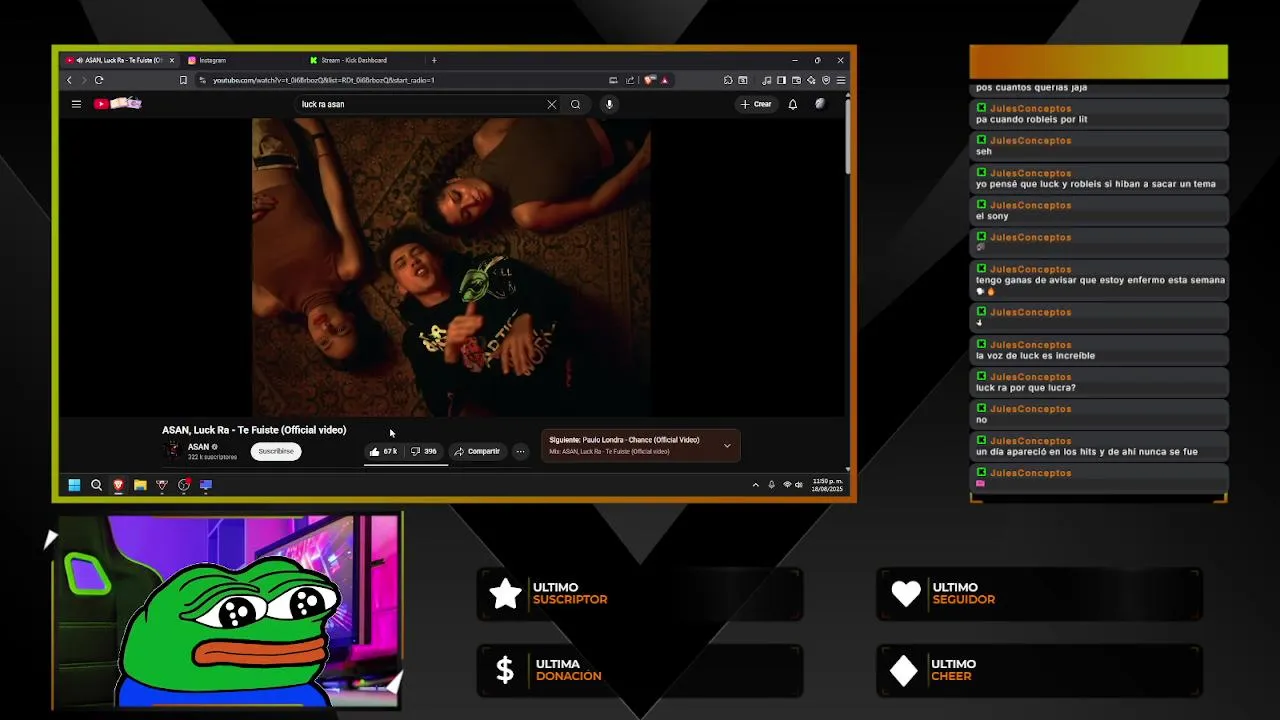Click the YouTube page scrollbar

click(848, 135)
